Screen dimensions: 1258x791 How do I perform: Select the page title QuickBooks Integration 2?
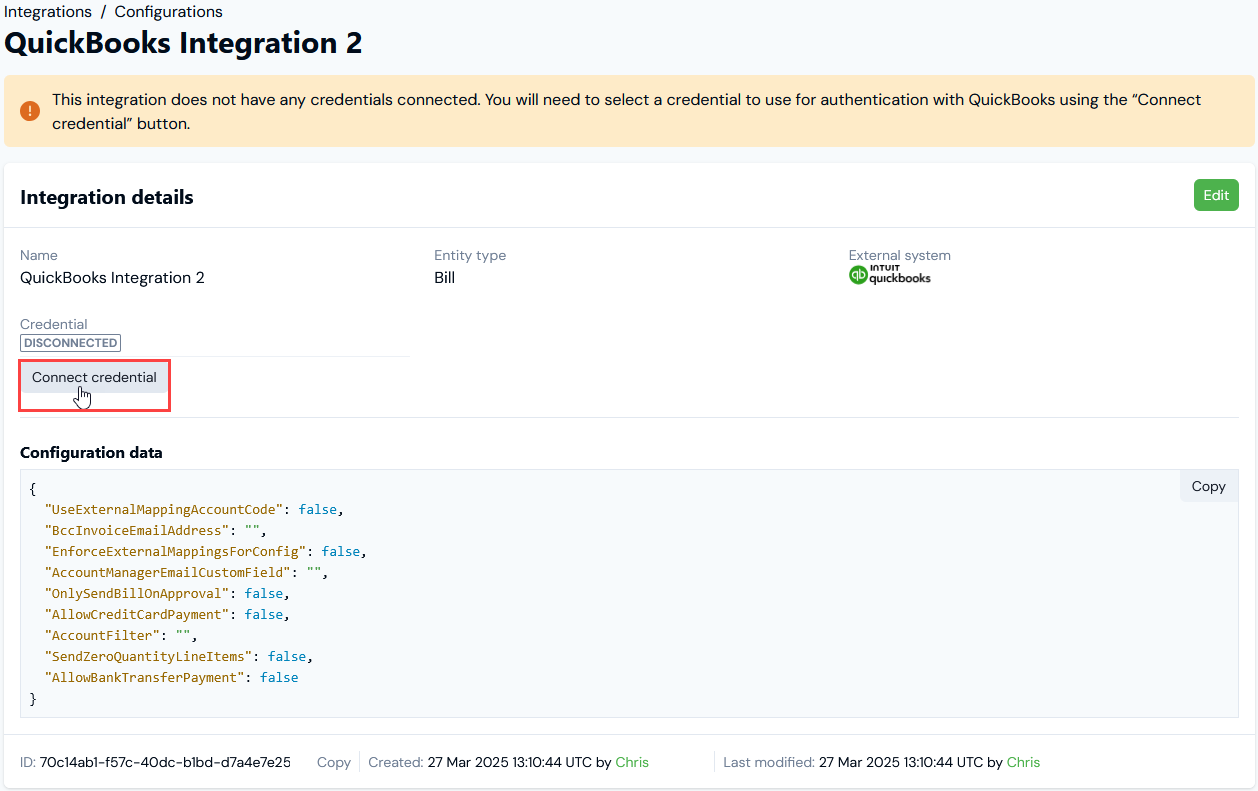coord(184,44)
